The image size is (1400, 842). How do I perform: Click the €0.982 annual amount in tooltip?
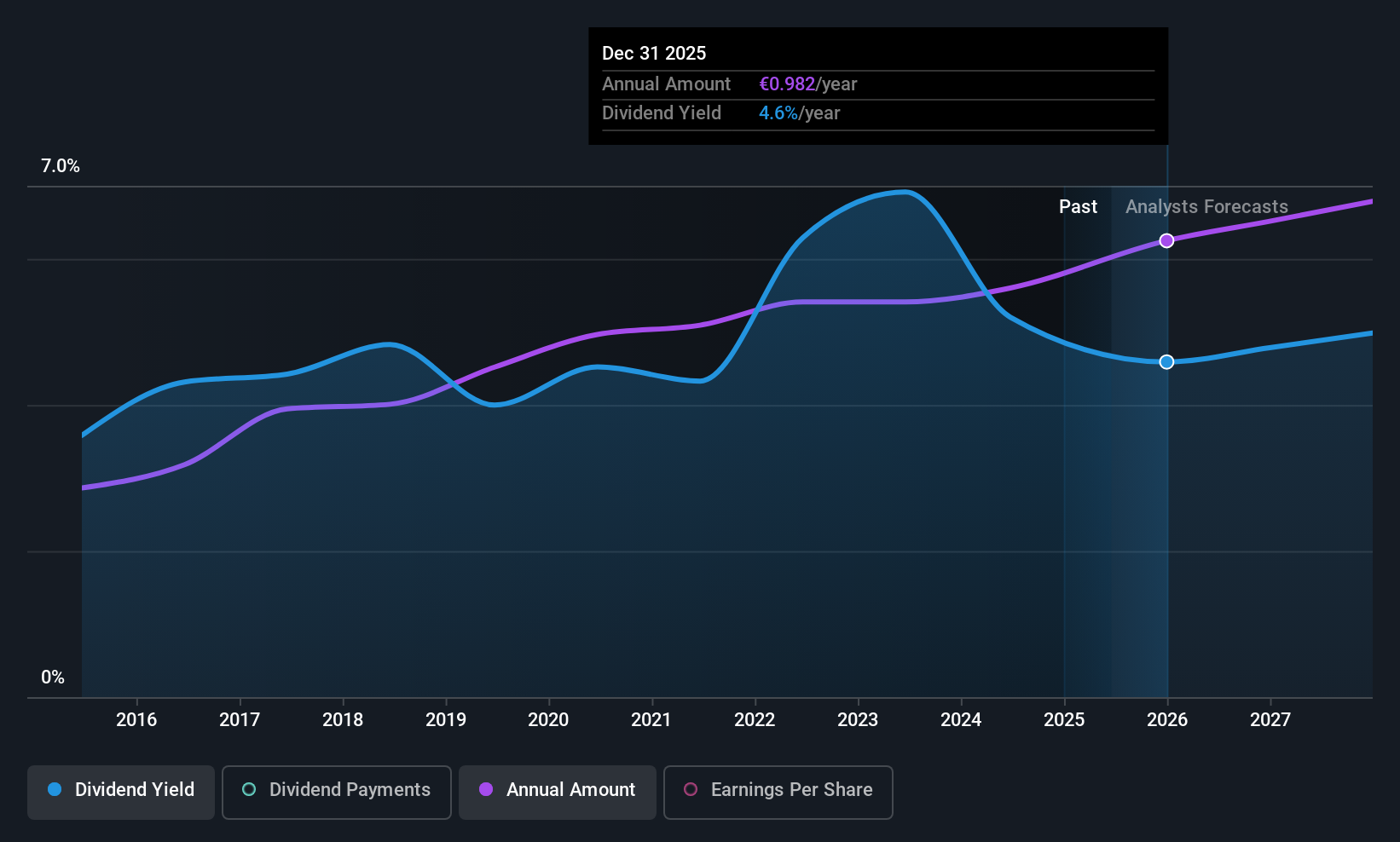coord(787,84)
